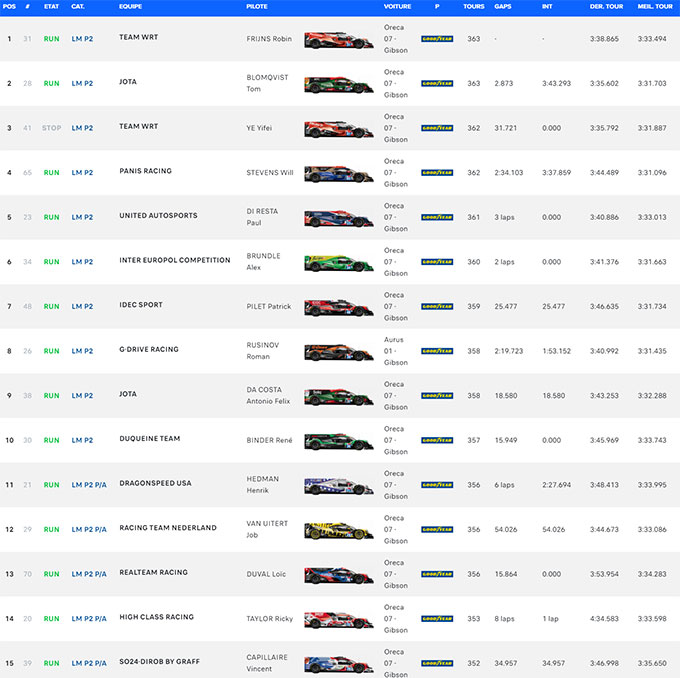This screenshot has width=680, height=678.
Task: Click the Goodyear logo in High Class Racing row
Action: (x=436, y=619)
